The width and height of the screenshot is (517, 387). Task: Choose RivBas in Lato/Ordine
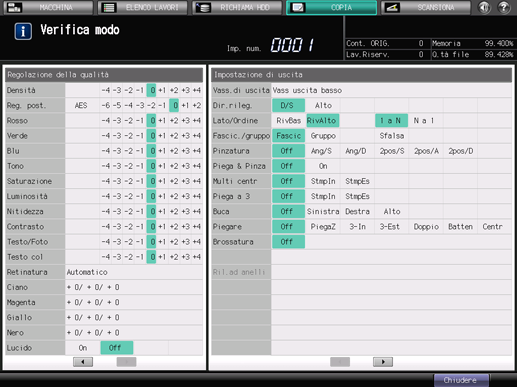click(288, 121)
